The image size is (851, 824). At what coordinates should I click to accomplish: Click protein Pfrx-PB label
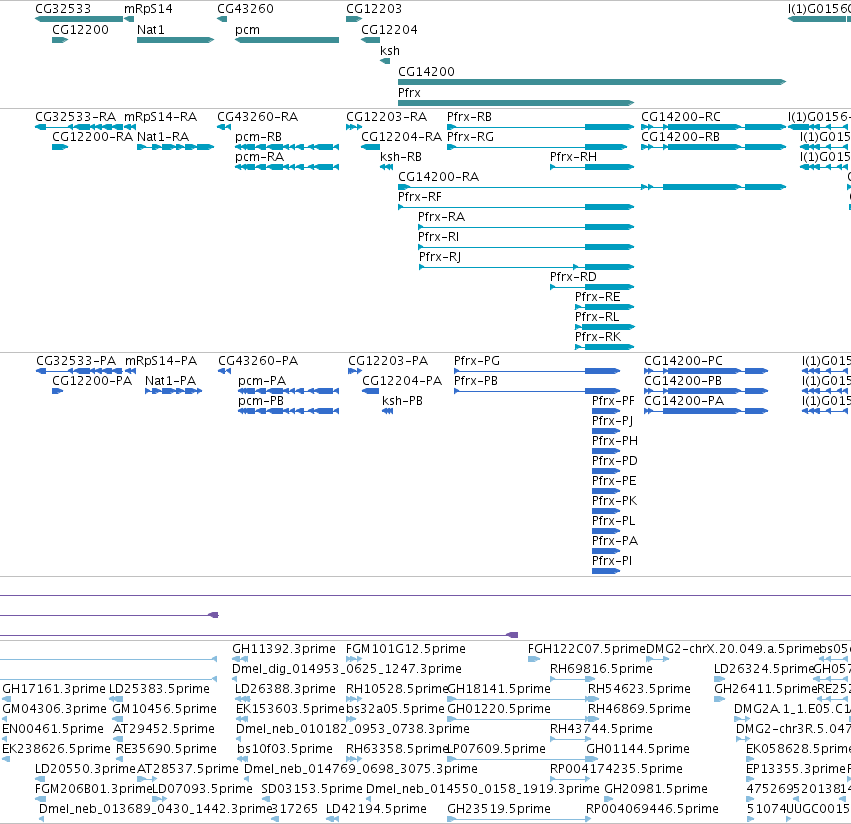click(x=475, y=381)
